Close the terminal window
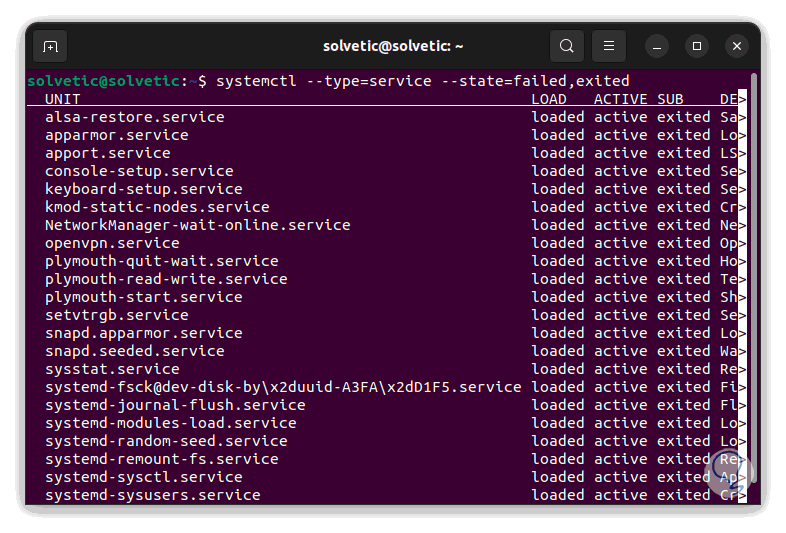 [737, 46]
